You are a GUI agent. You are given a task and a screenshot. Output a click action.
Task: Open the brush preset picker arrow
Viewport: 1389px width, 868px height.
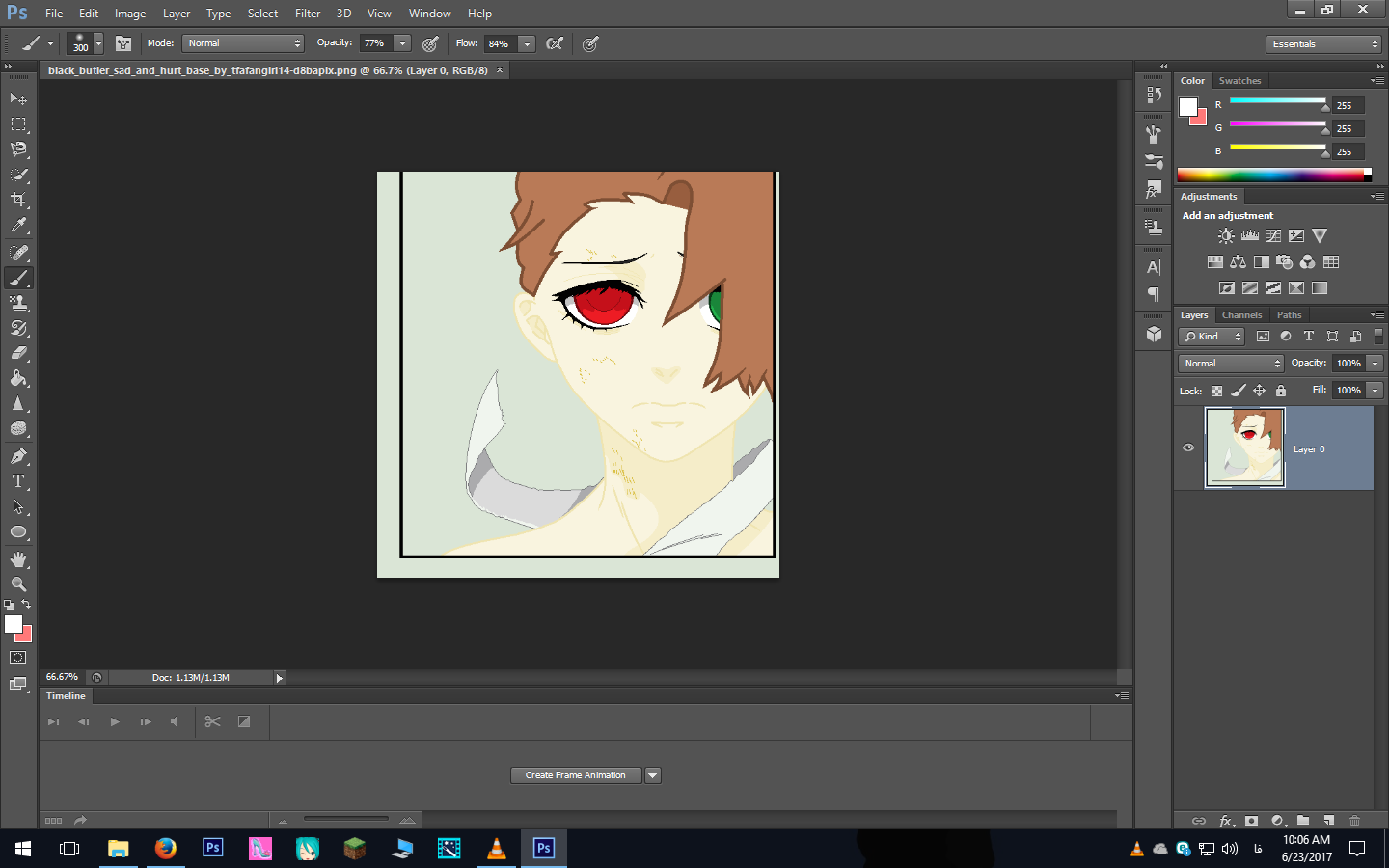click(x=98, y=43)
